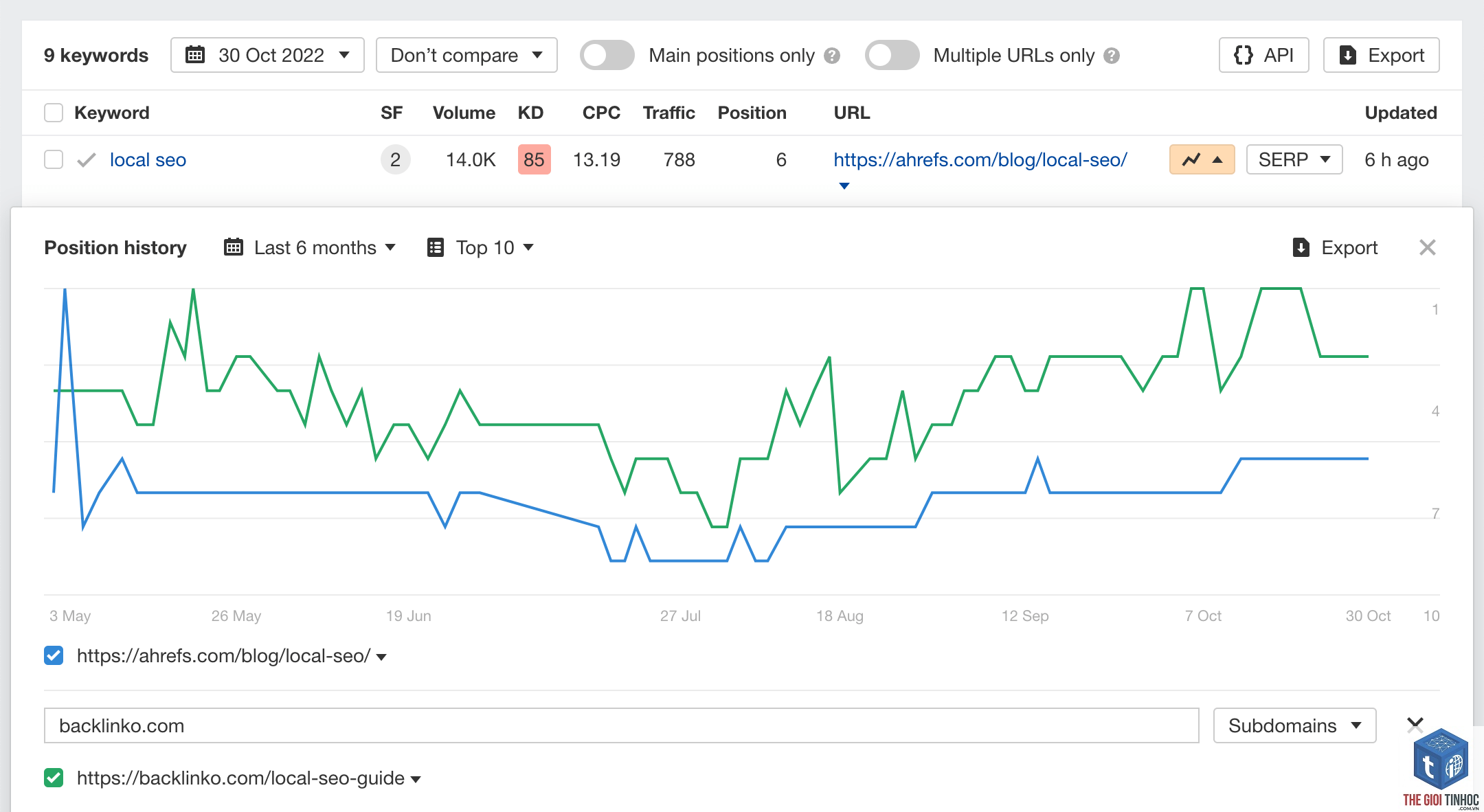Open the local seo keyword link
Screen dimensions: 1484x812
click(148, 160)
